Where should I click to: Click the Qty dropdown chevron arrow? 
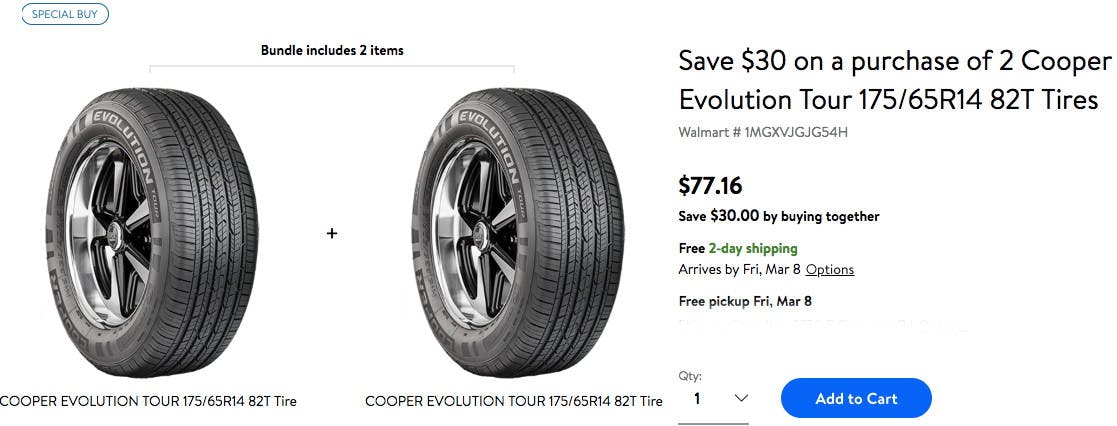coord(741,398)
